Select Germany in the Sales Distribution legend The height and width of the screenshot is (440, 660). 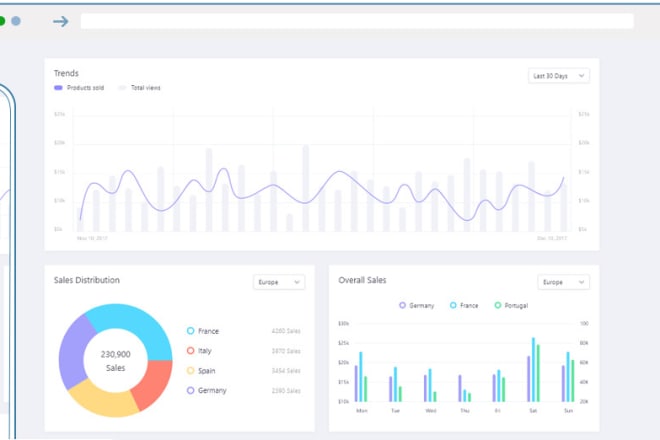[207, 390]
